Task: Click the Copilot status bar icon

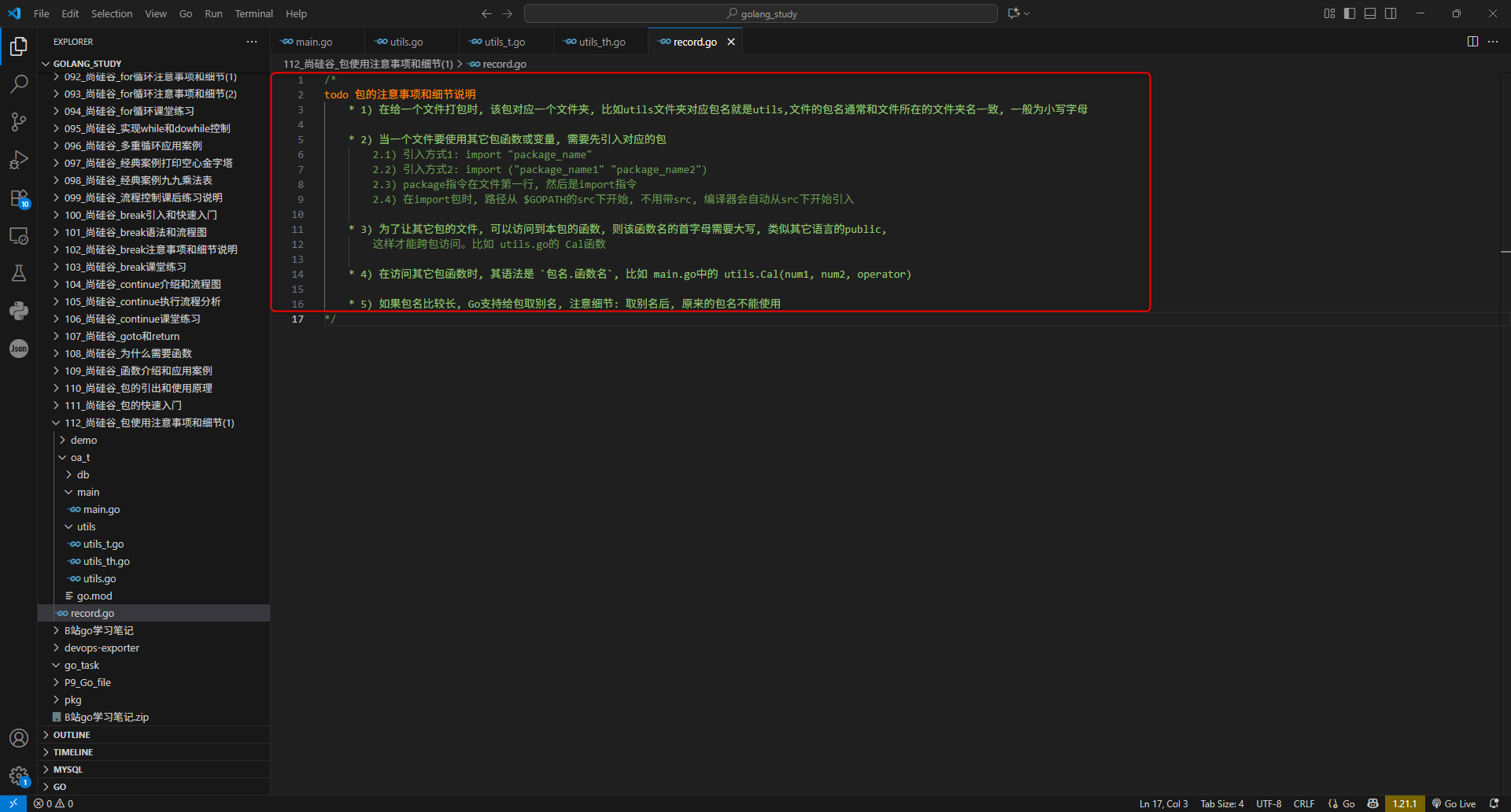Action: coord(1373,803)
